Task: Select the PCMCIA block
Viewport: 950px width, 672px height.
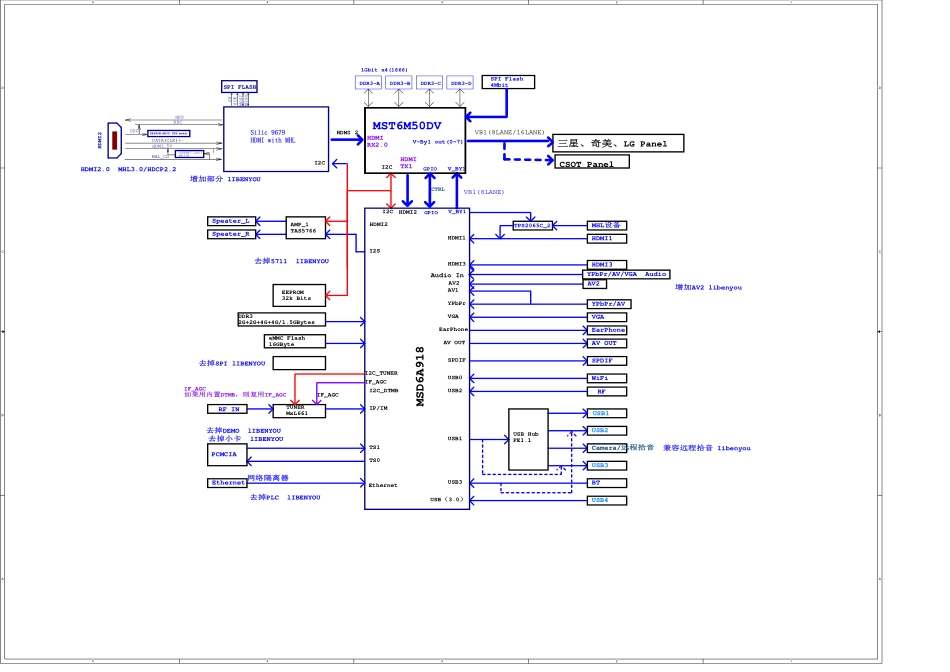Action: 229,454
